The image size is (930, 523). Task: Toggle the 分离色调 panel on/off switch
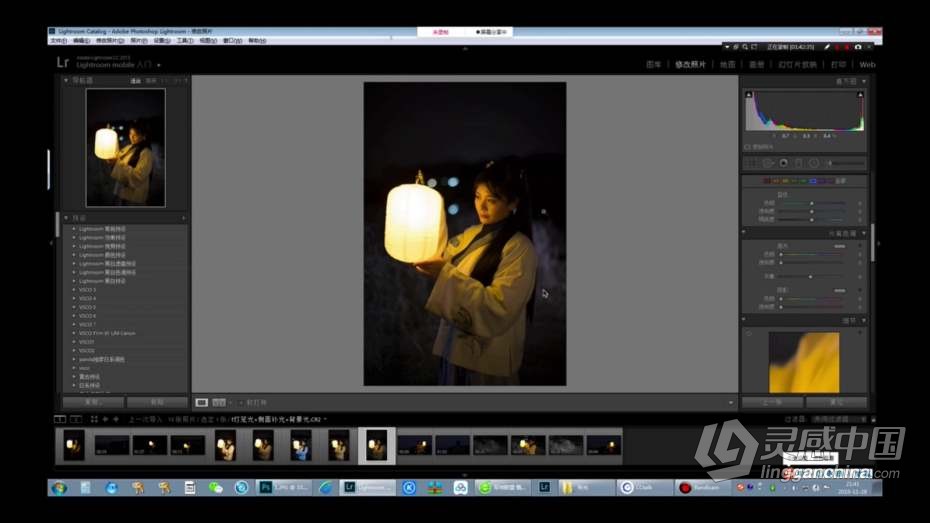744,233
